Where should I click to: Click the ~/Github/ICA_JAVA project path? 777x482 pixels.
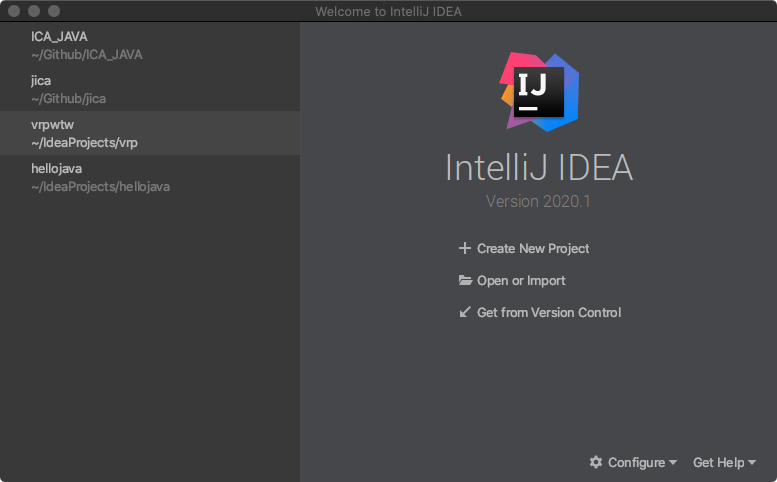[86, 54]
